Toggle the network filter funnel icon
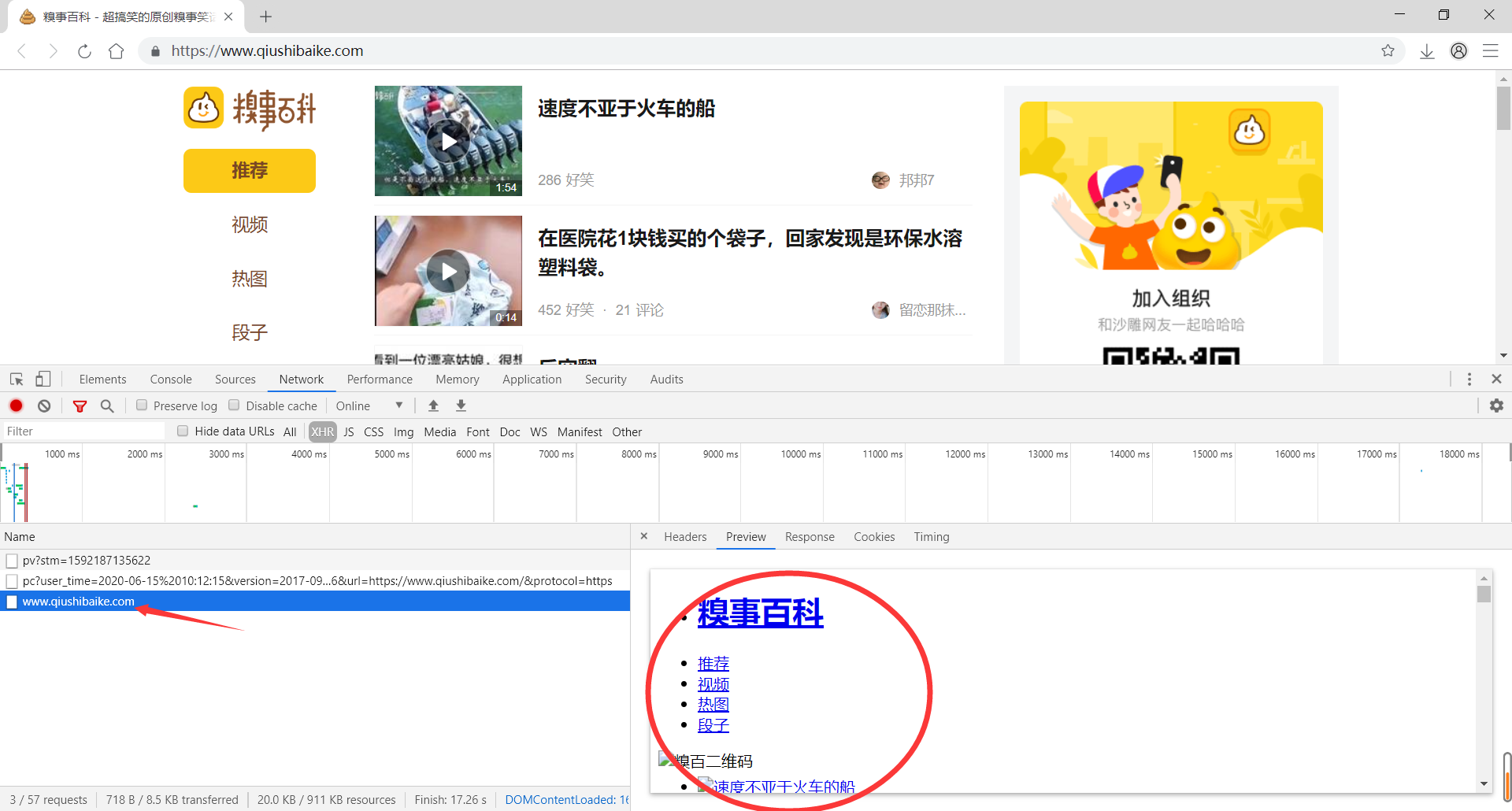Screen dimensions: 1512x811 [80, 405]
